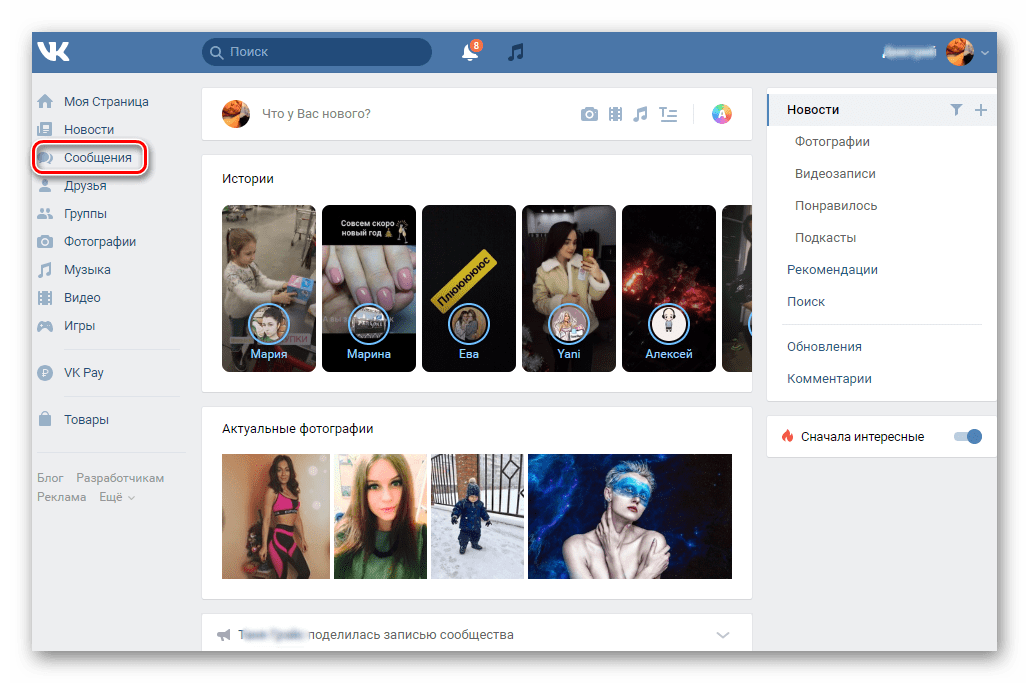Open the blue space-themed woman photo
Viewport: 1029px width, 683px height.
[x=630, y=516]
